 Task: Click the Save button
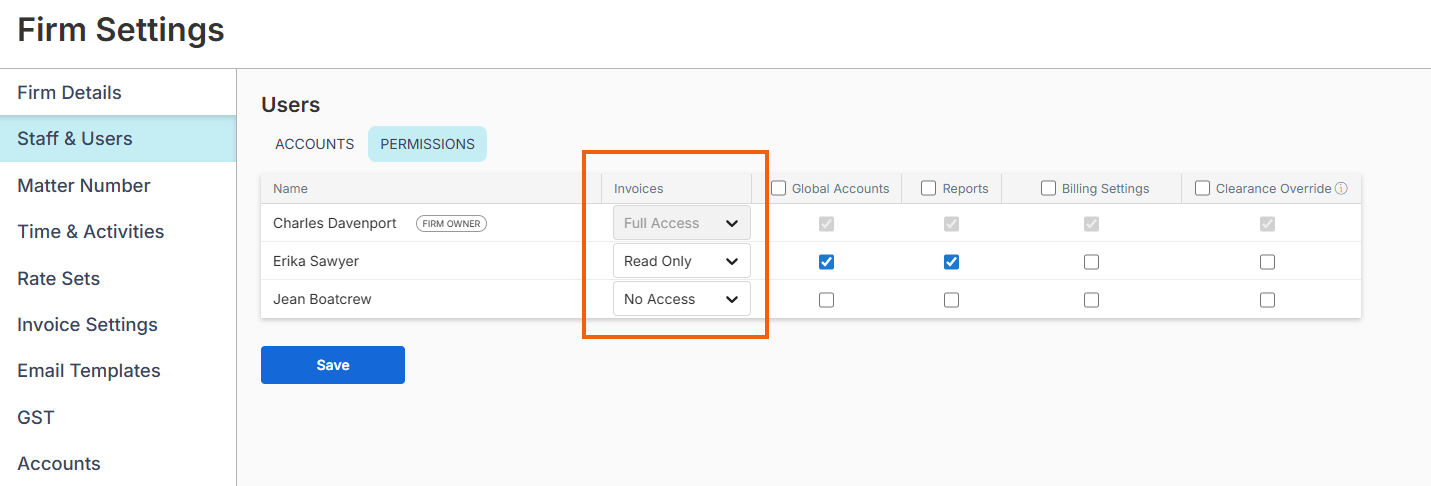click(x=332, y=365)
